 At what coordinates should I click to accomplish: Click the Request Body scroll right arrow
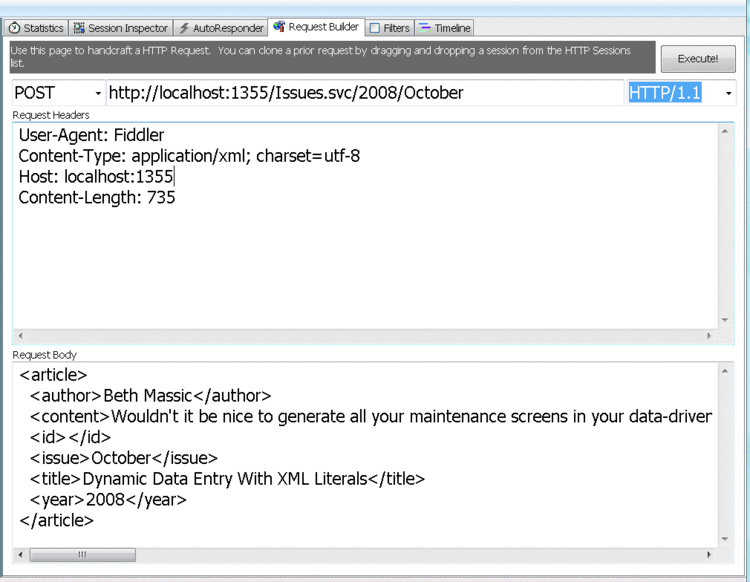pos(709,555)
